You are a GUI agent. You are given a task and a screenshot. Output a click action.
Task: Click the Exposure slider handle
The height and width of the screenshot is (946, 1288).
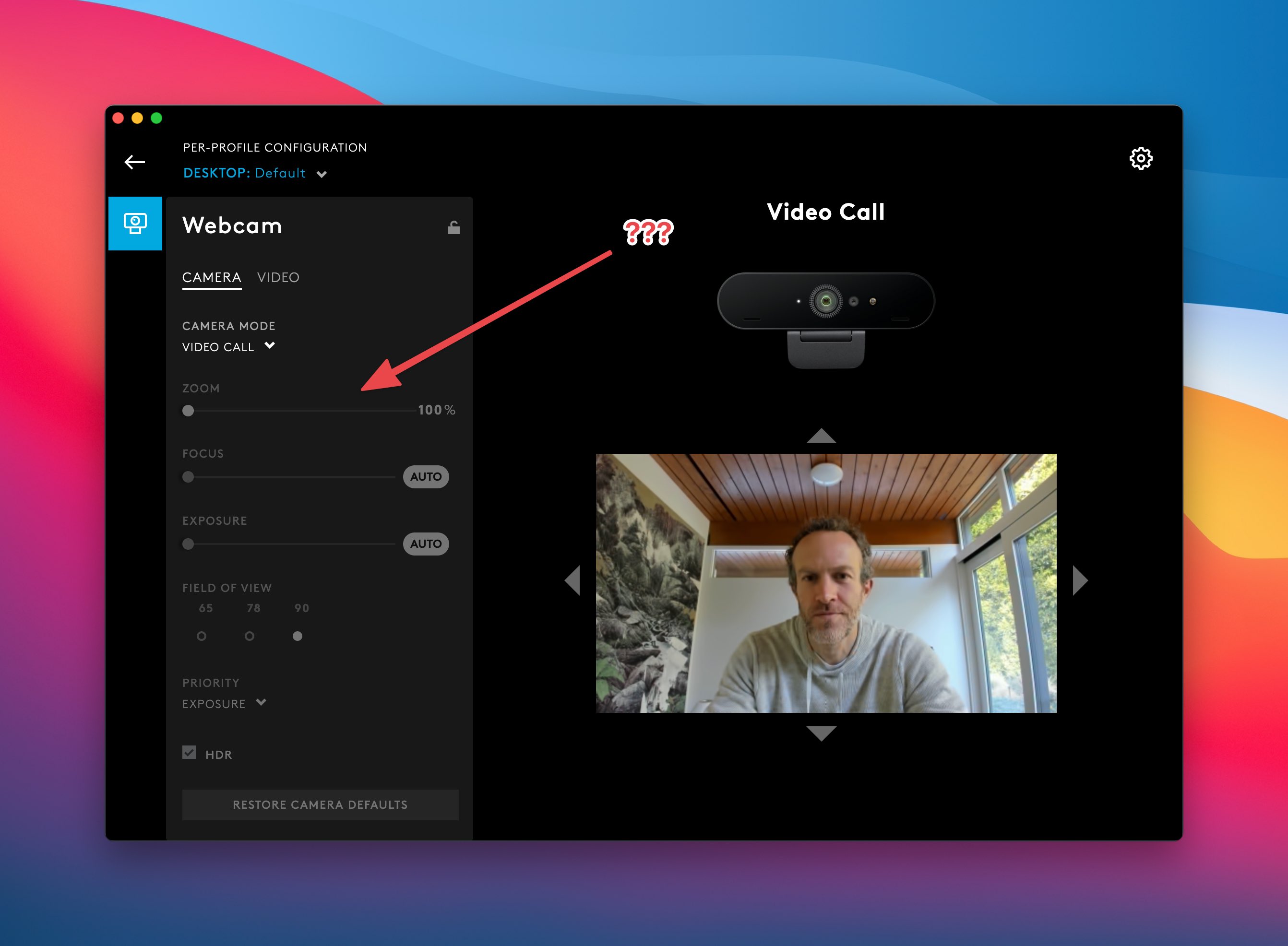click(188, 544)
